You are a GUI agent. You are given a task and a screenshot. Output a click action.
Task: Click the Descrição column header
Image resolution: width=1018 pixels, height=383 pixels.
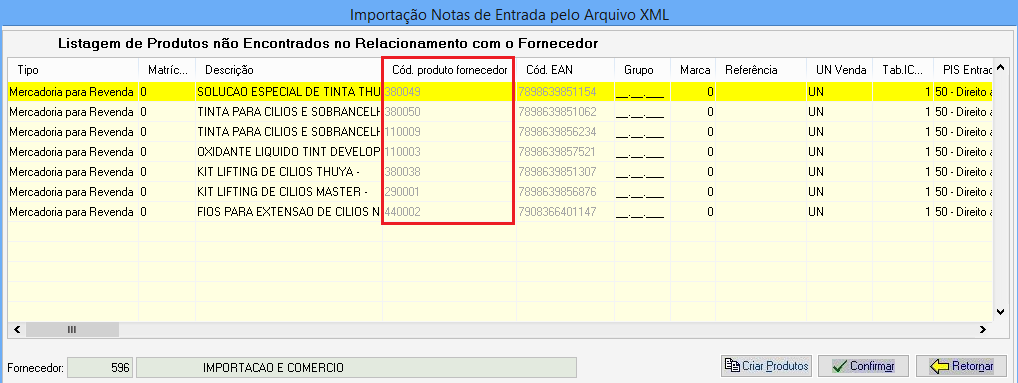[288, 69]
